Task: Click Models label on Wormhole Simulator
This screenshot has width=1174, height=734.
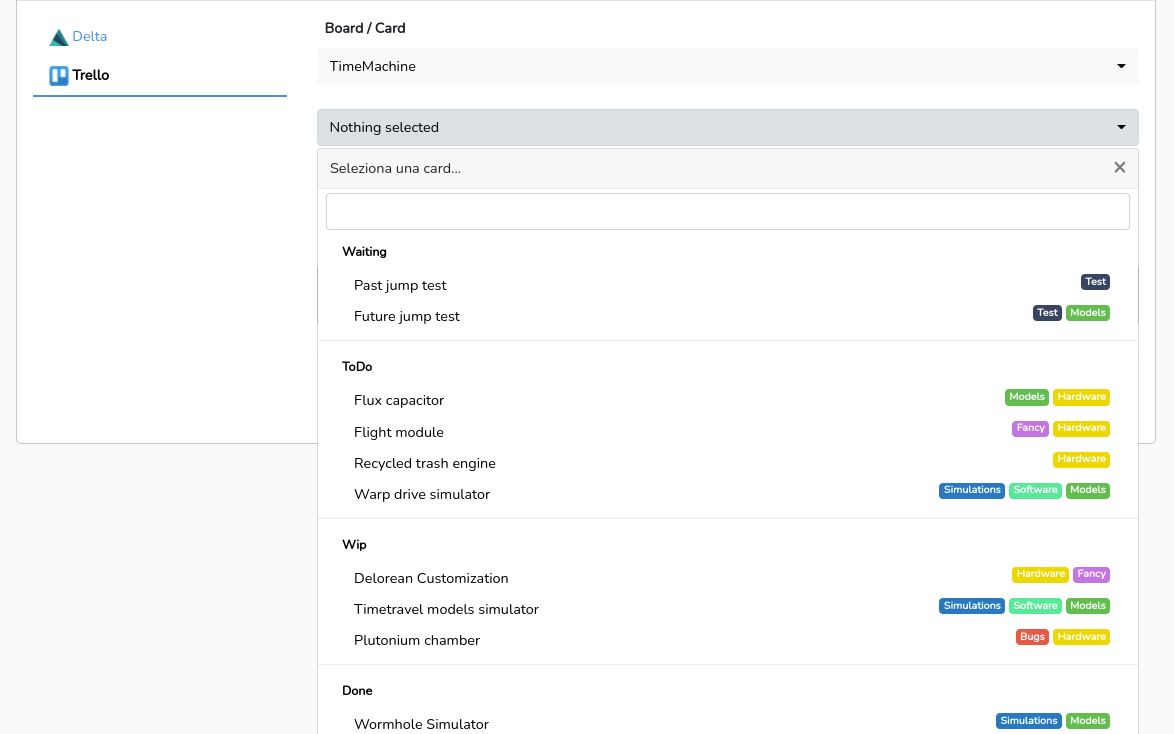Action: [1088, 721]
